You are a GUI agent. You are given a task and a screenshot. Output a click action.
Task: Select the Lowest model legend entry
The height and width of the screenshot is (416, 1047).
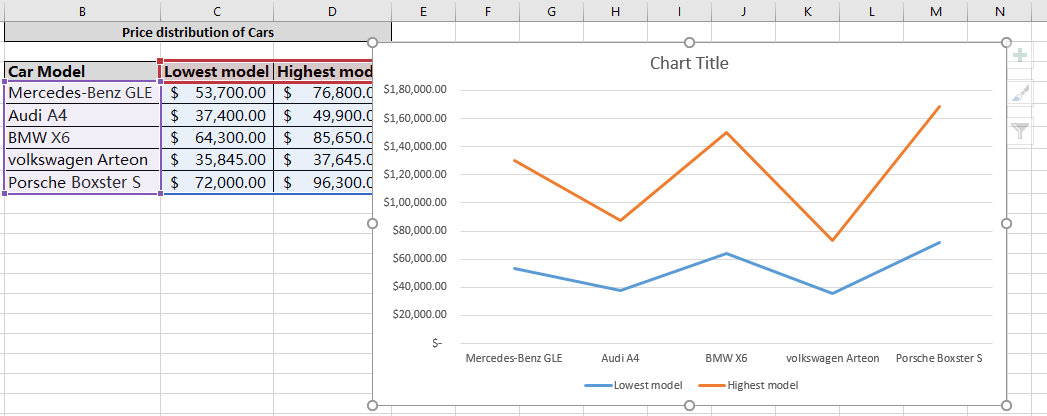point(634,385)
